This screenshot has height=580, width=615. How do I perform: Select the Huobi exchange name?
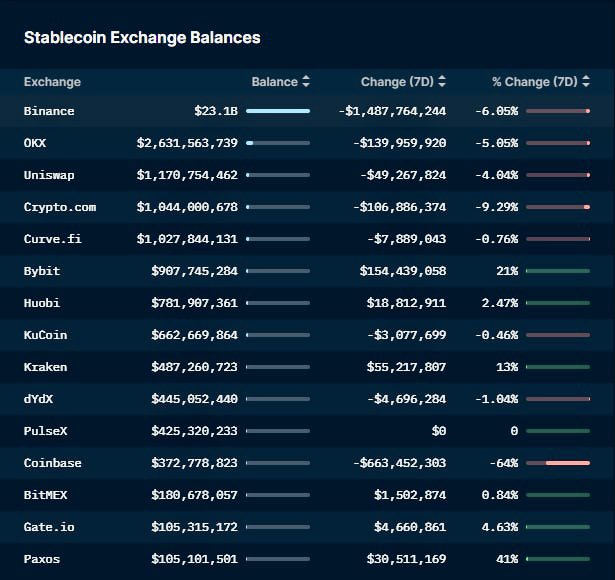click(x=42, y=303)
